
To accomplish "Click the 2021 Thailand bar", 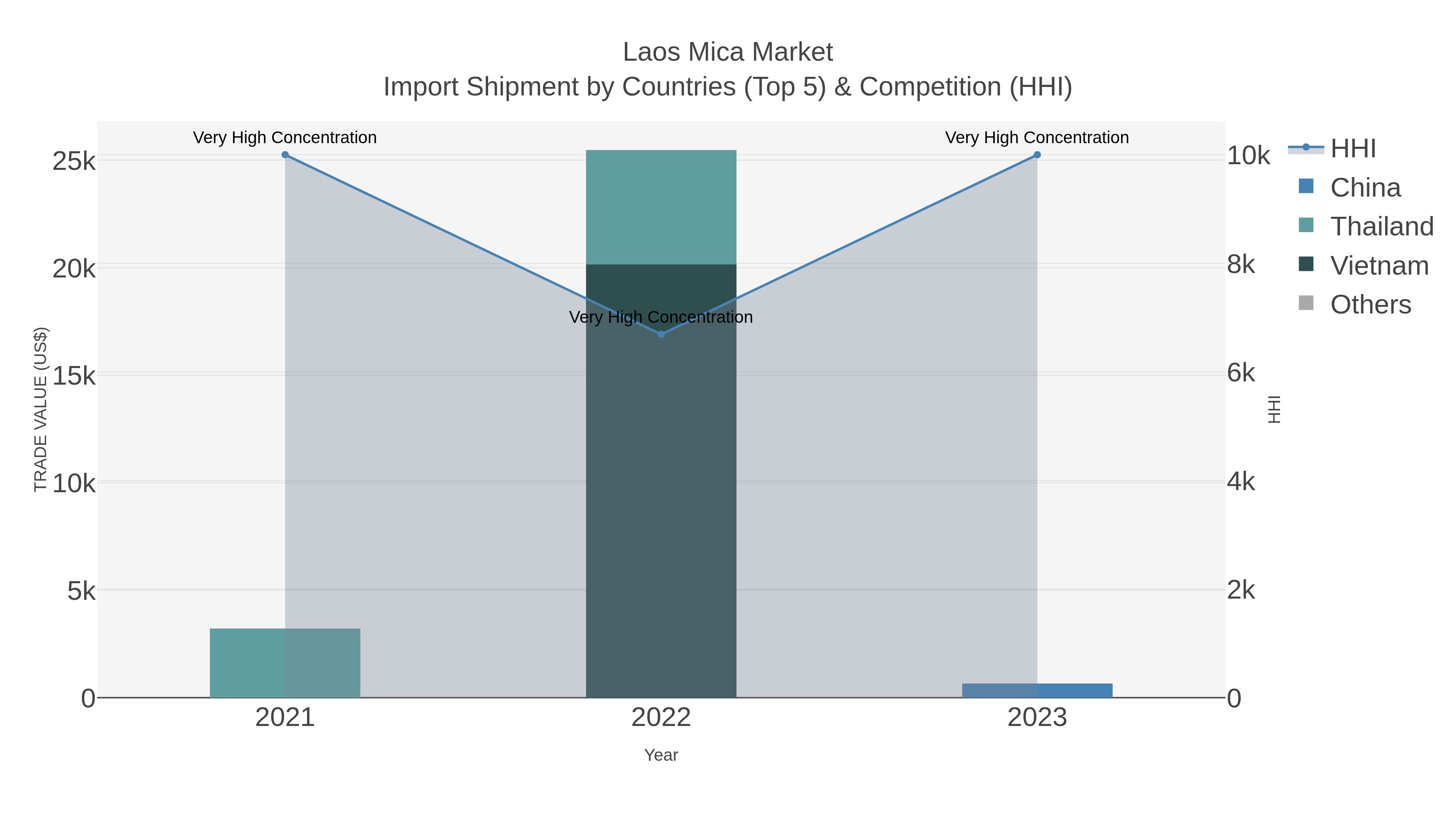I will click(x=285, y=663).
